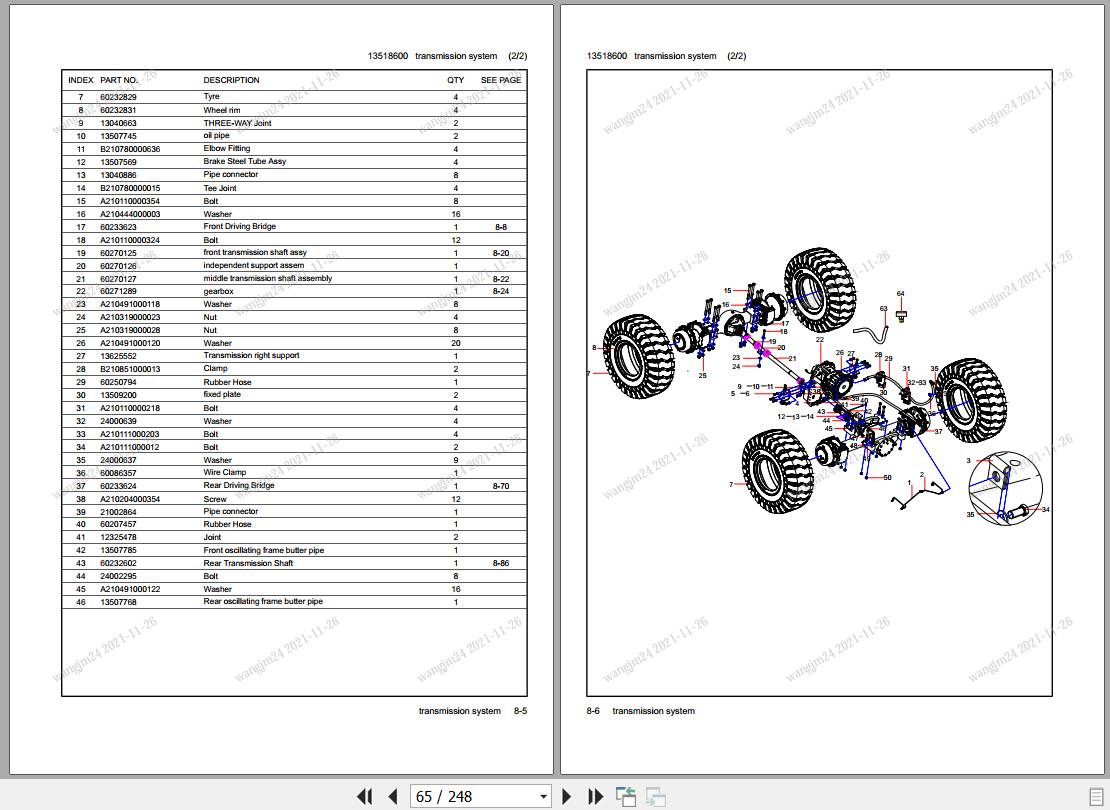The image size is (1110, 810).
Task: Select the import/previous view icon beside the navigation arrows
Action: pos(626,795)
